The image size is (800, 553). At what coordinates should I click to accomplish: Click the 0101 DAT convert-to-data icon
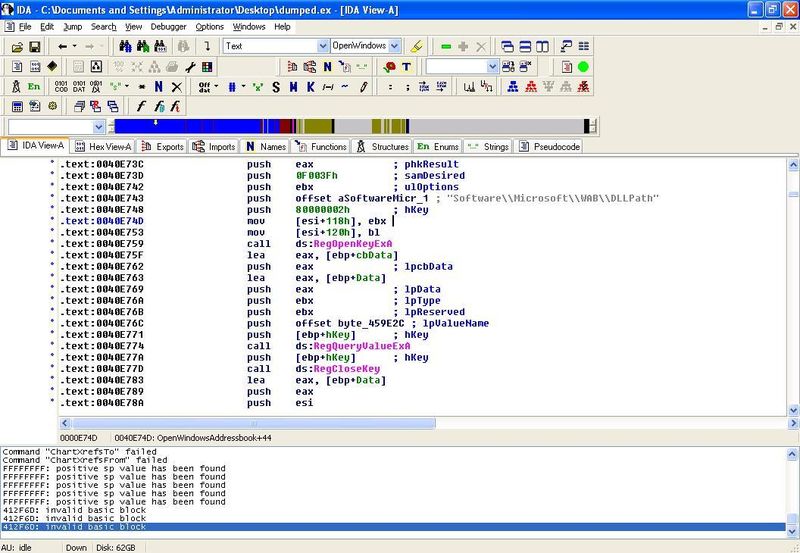[79, 87]
